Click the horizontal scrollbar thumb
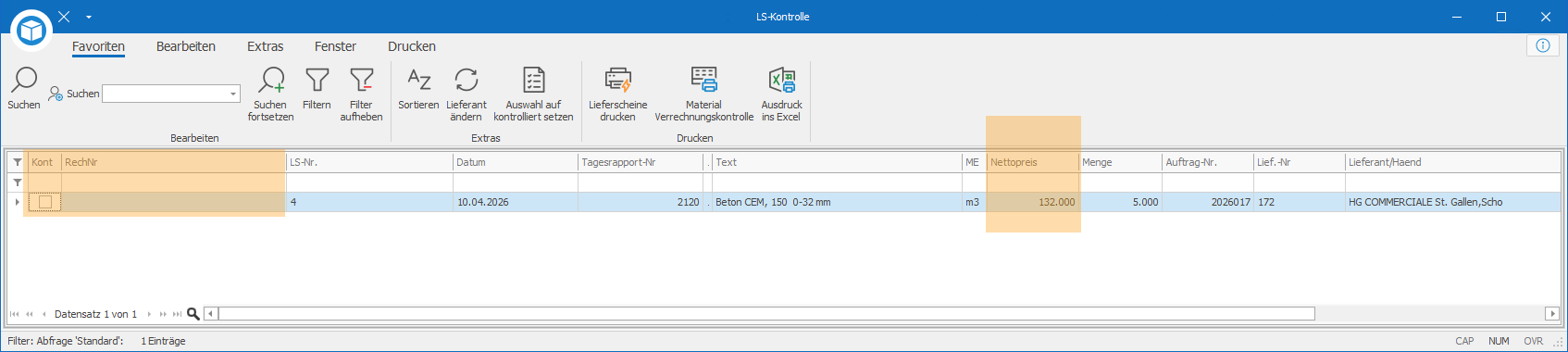 766,314
